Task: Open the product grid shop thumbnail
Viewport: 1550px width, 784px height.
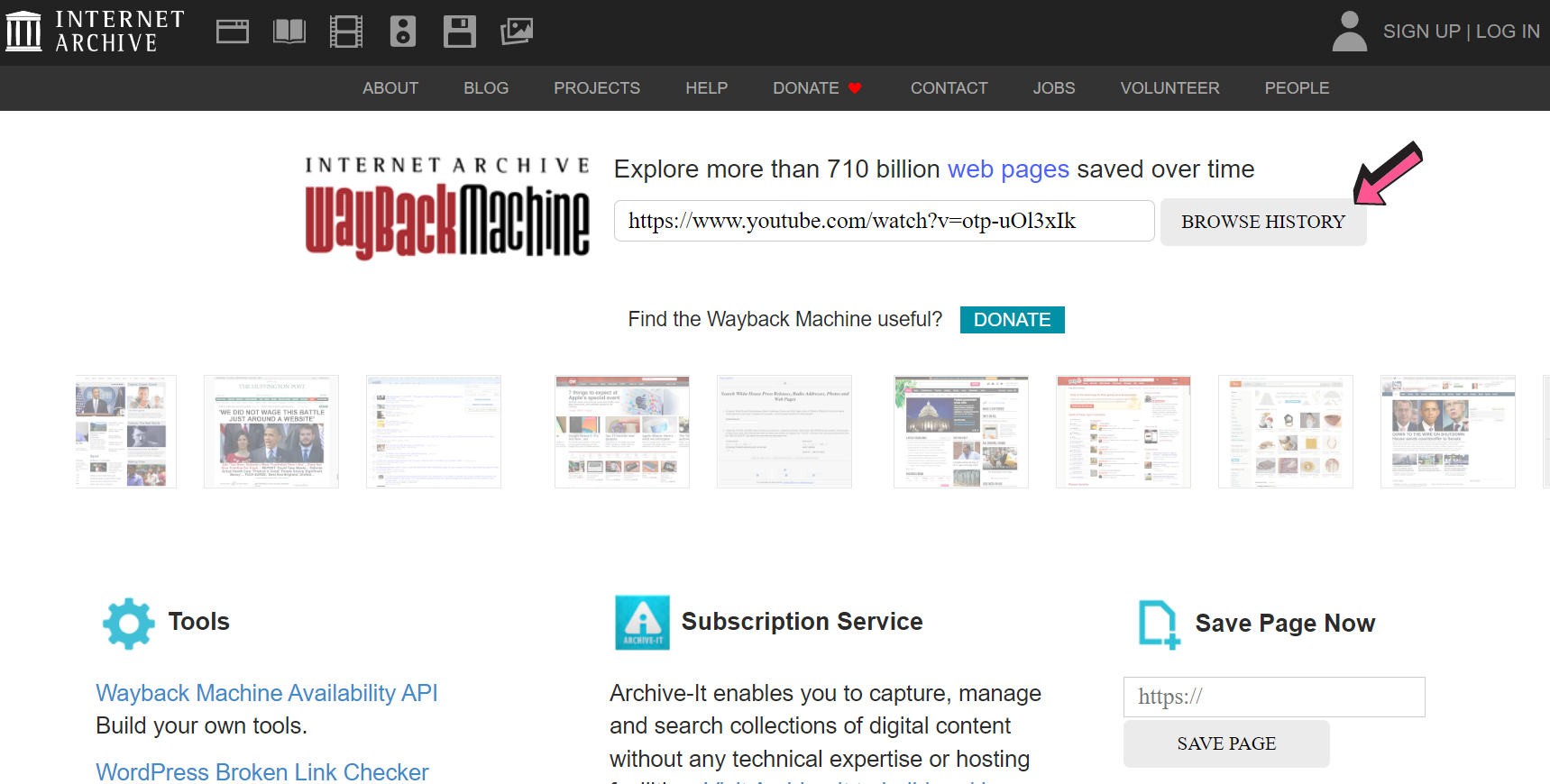Action: [x=1286, y=432]
